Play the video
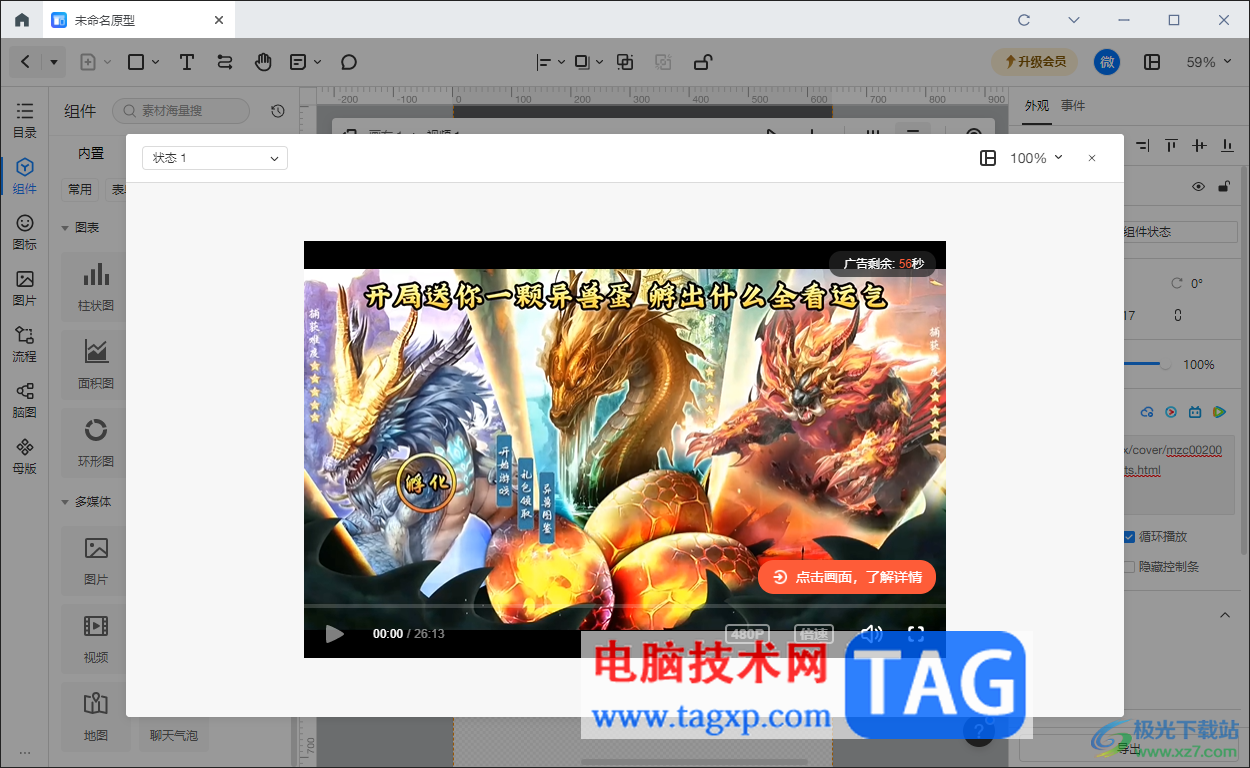Viewport: 1250px width, 768px height. pos(335,633)
